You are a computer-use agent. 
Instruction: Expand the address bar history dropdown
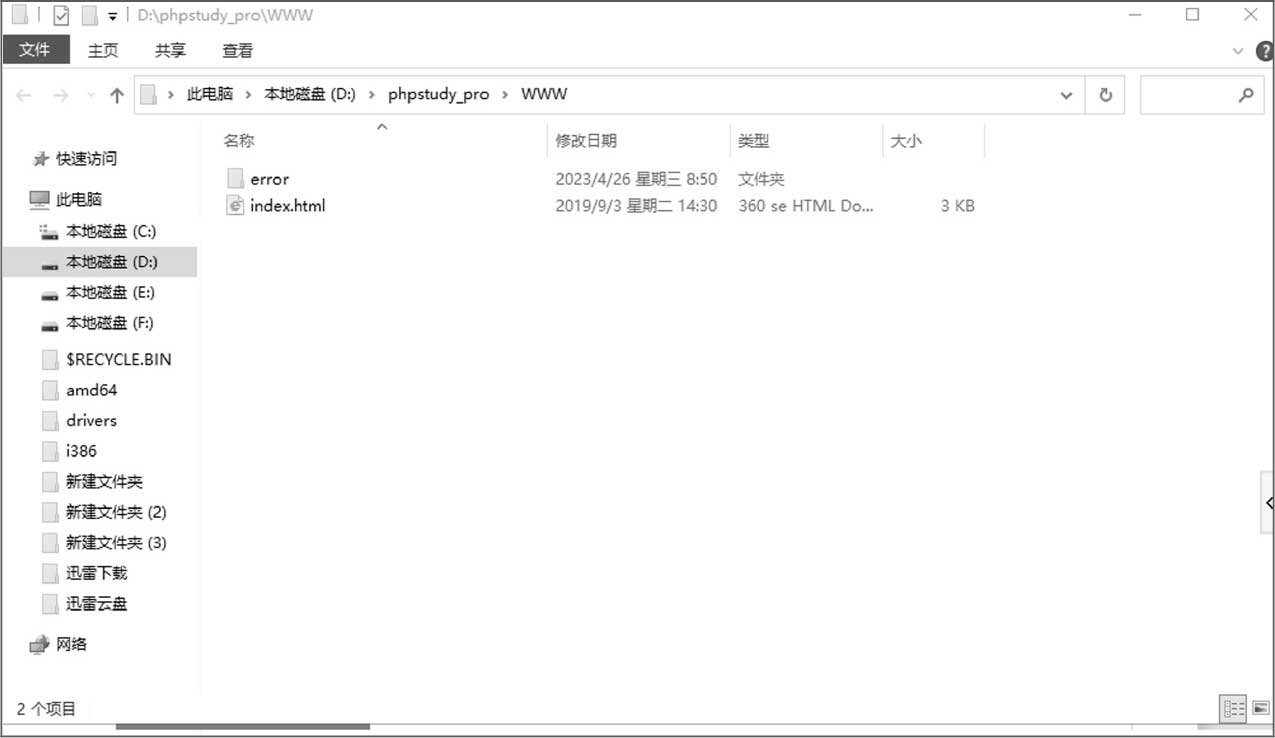click(x=1065, y=95)
